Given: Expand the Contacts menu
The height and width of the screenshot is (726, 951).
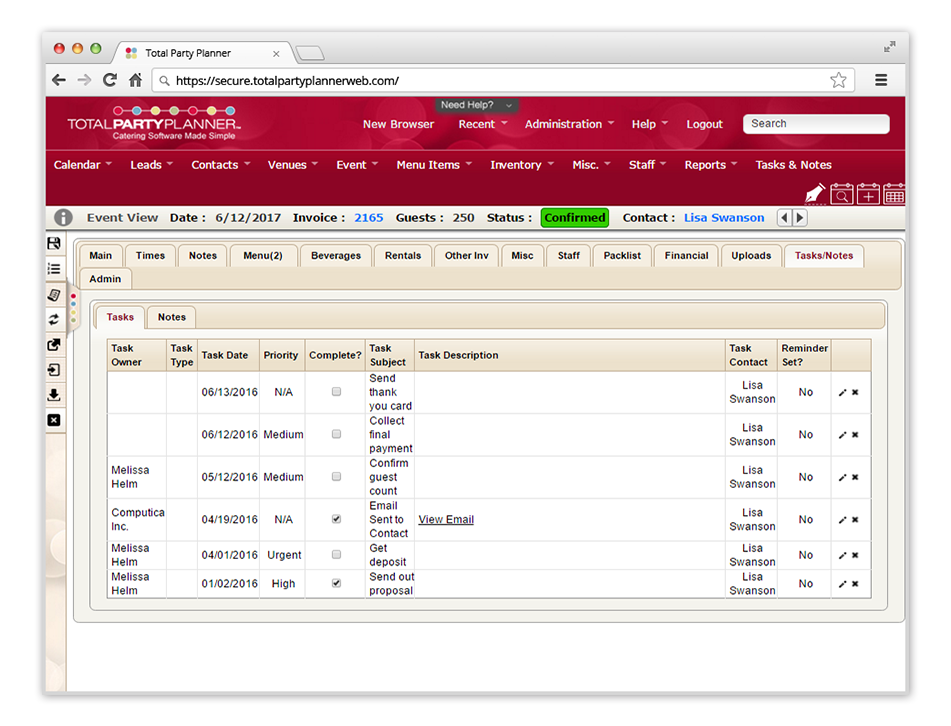Looking at the screenshot, I should click(221, 164).
